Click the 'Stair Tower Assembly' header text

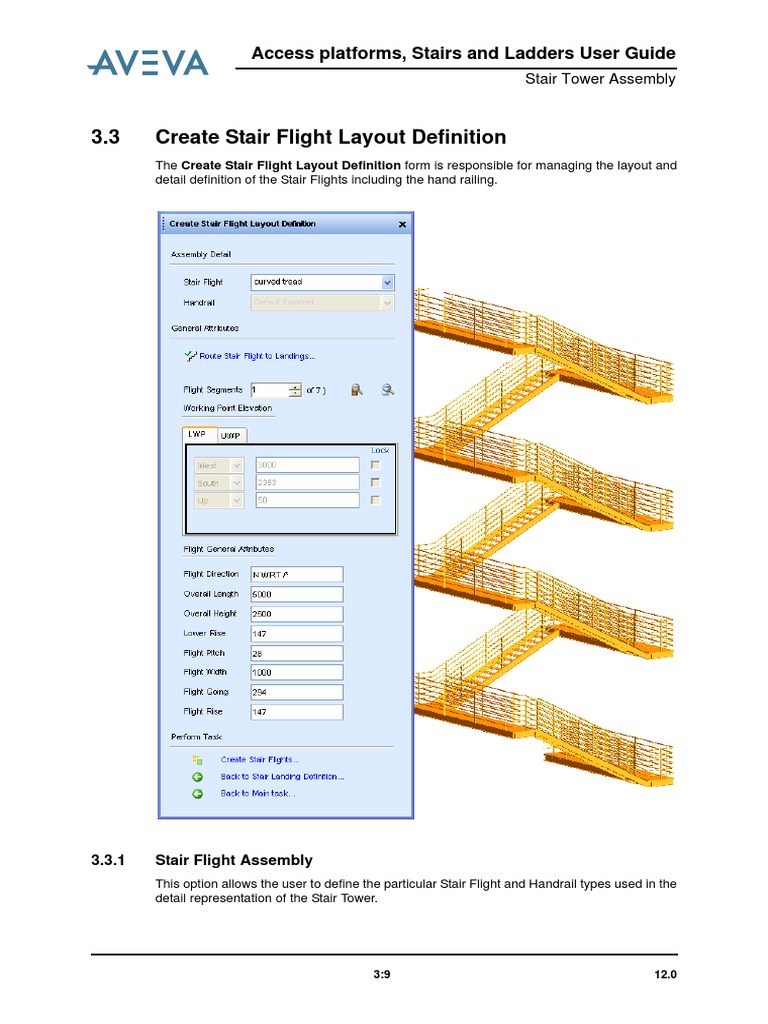(600, 79)
